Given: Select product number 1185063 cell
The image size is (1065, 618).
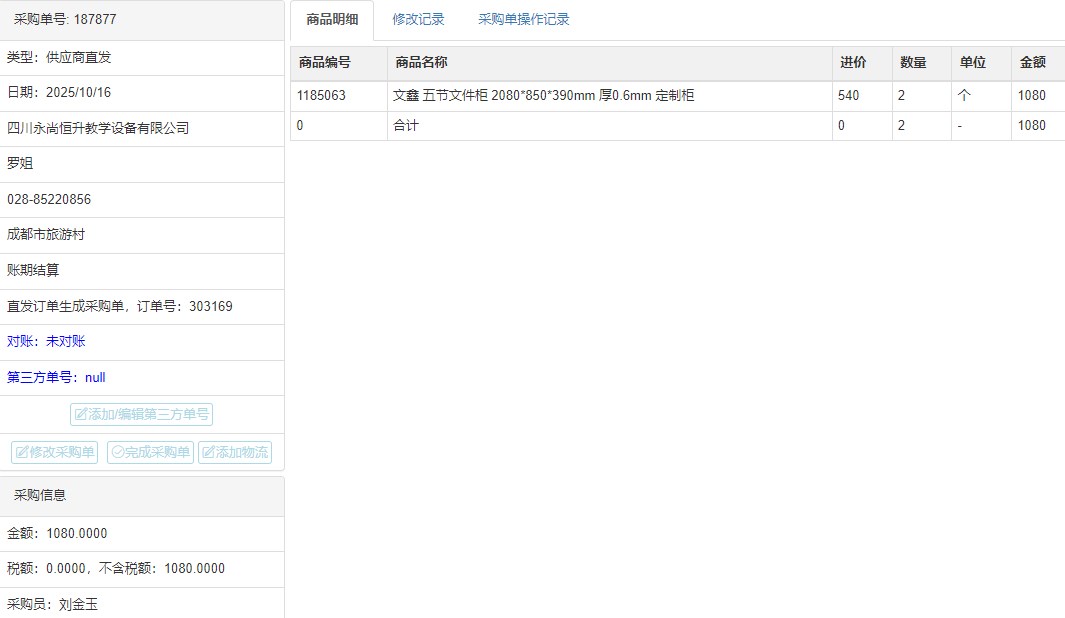Looking at the screenshot, I should pyautogui.click(x=321, y=96).
